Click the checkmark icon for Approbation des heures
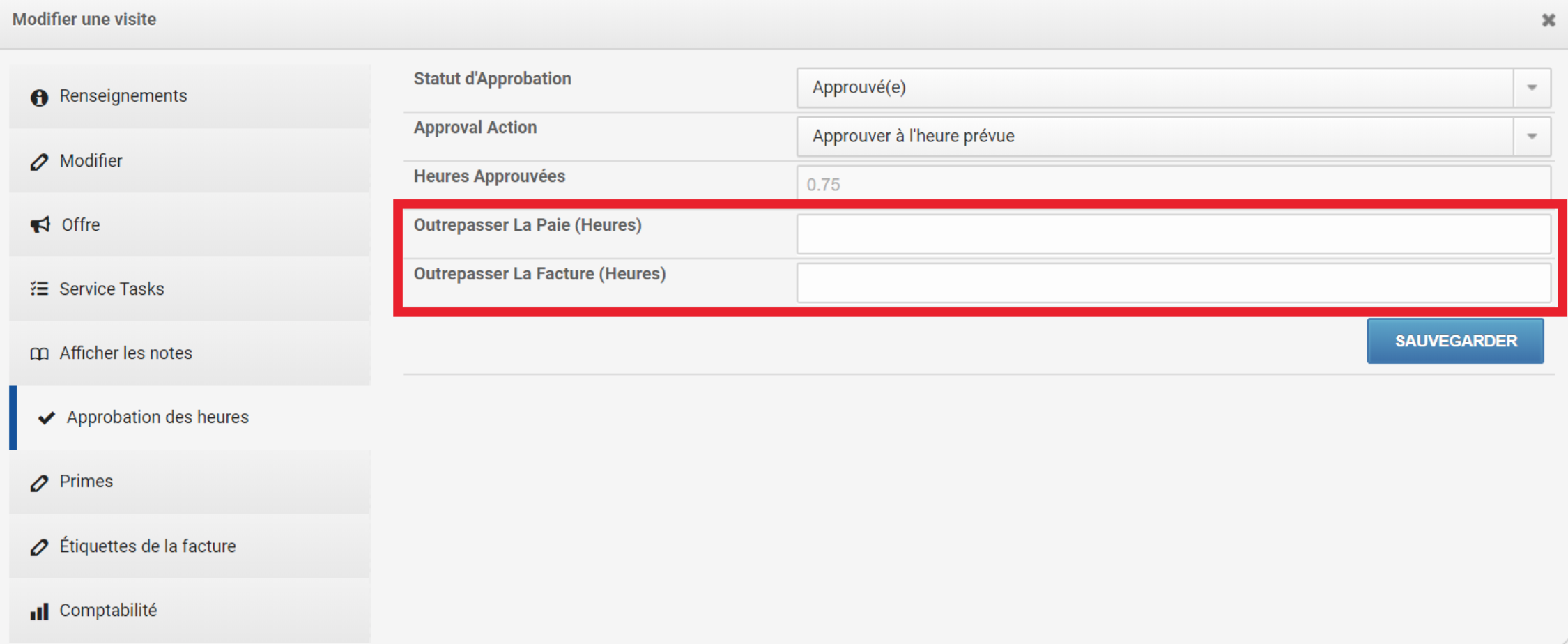The width and height of the screenshot is (1568, 644). pyautogui.click(x=47, y=417)
